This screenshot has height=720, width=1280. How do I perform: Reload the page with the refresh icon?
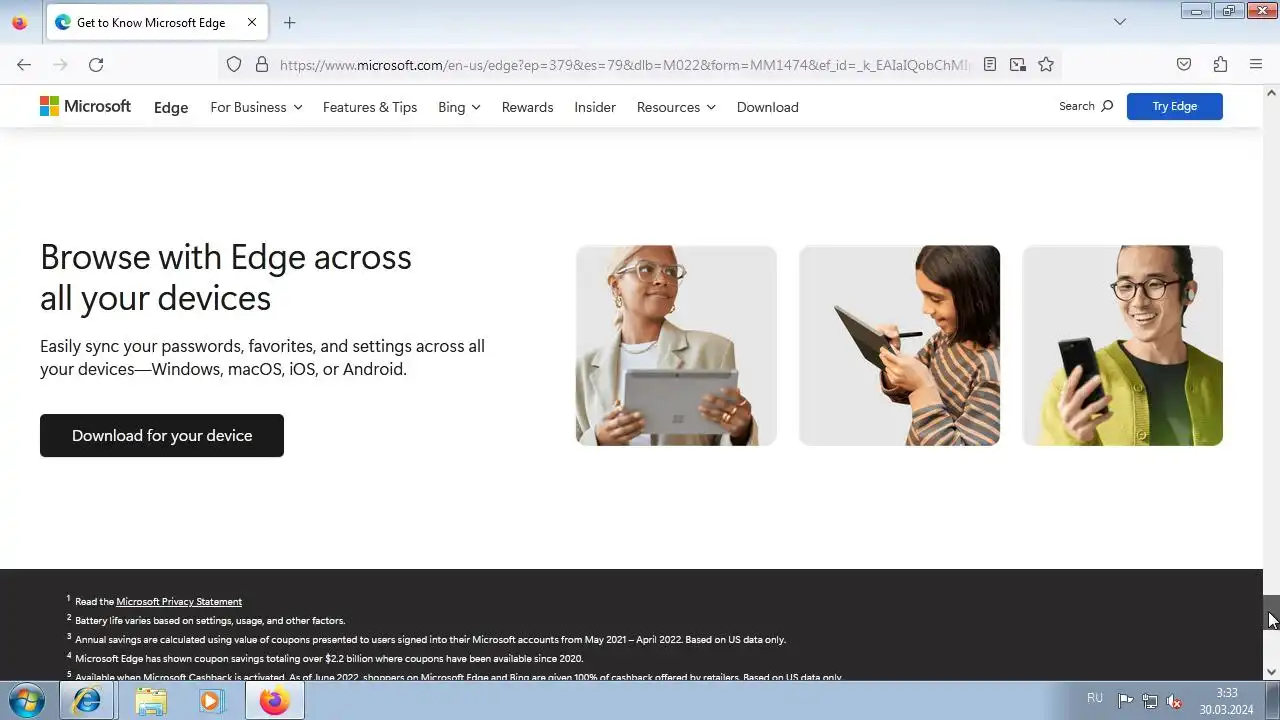click(x=96, y=64)
